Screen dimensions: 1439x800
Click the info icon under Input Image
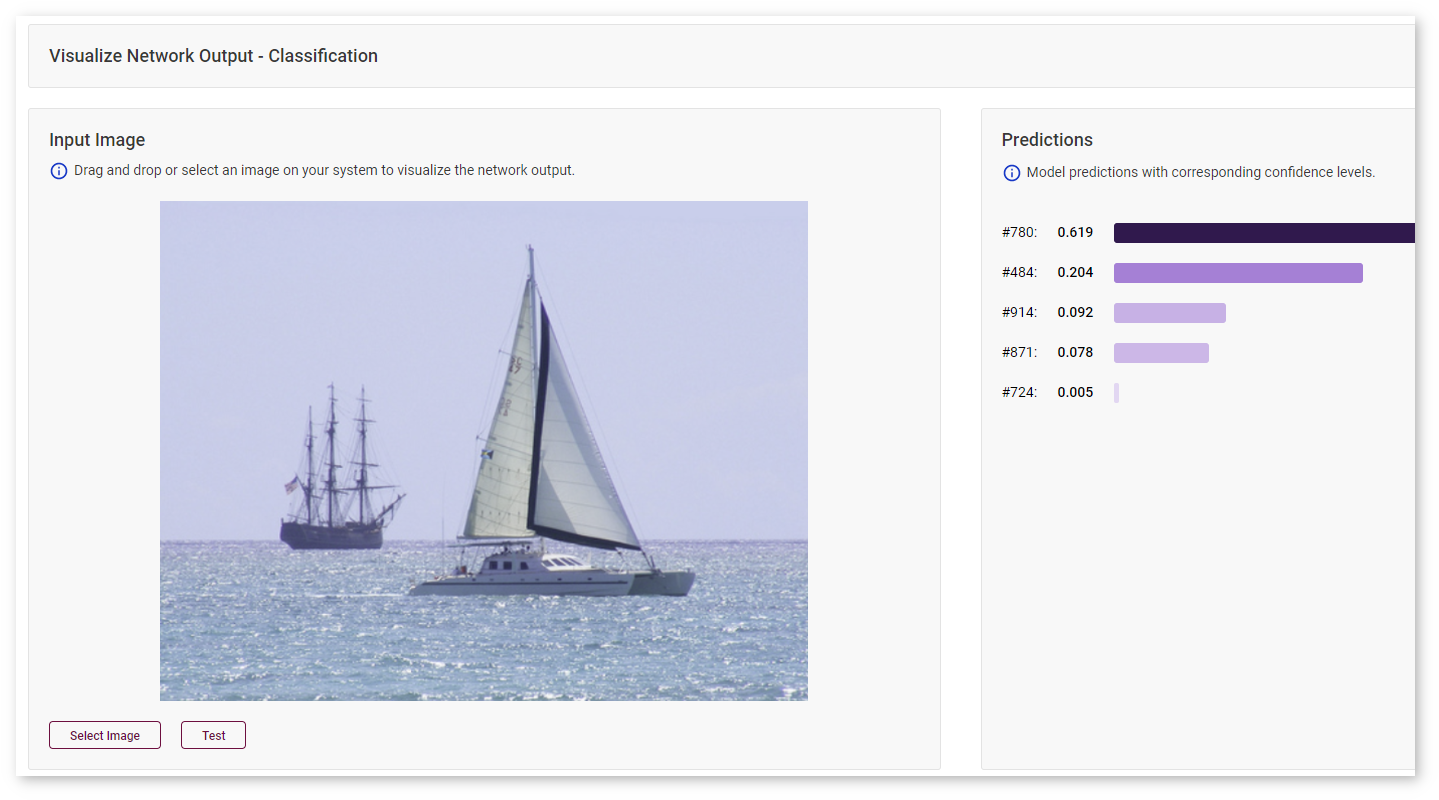59,171
